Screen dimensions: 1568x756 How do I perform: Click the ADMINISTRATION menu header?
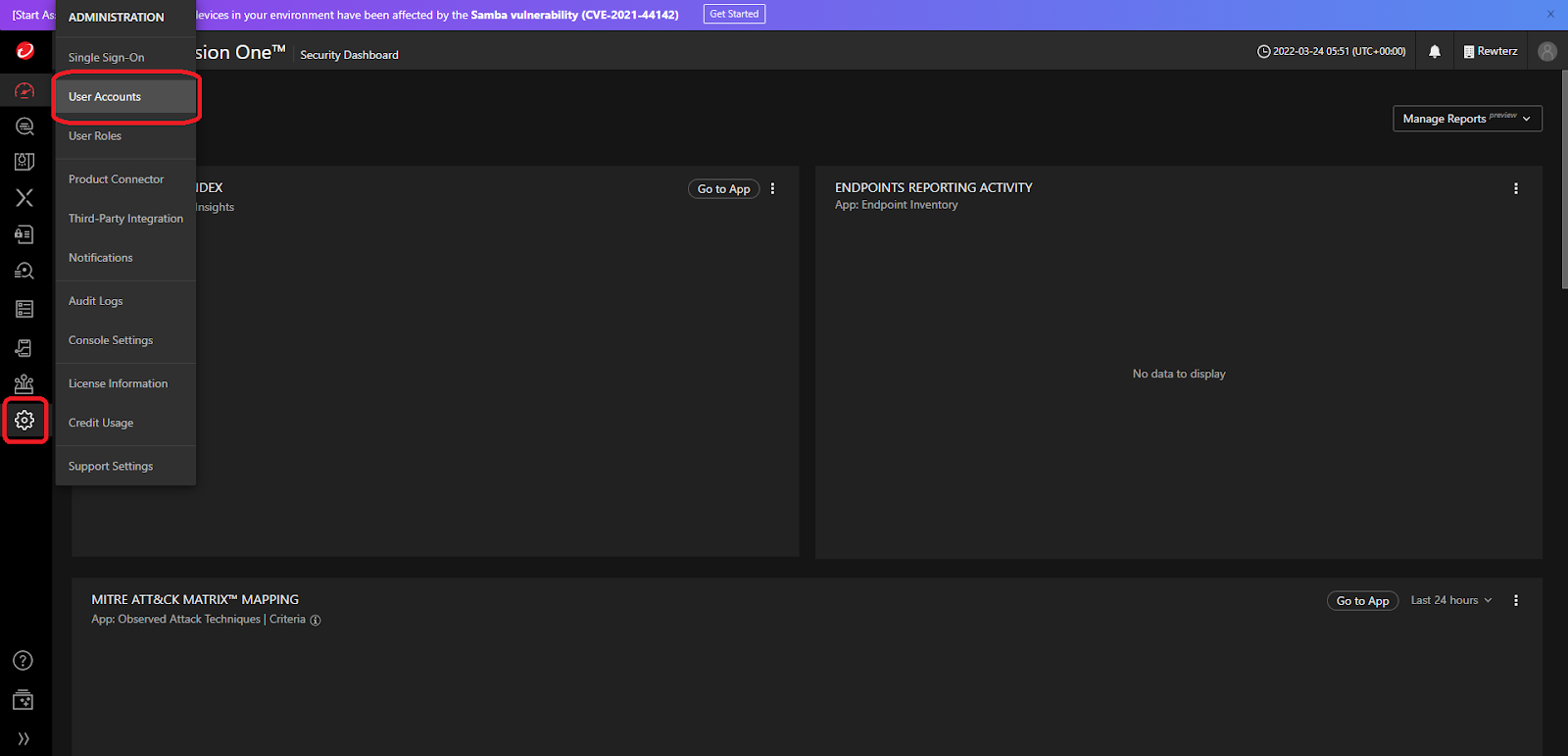[116, 18]
